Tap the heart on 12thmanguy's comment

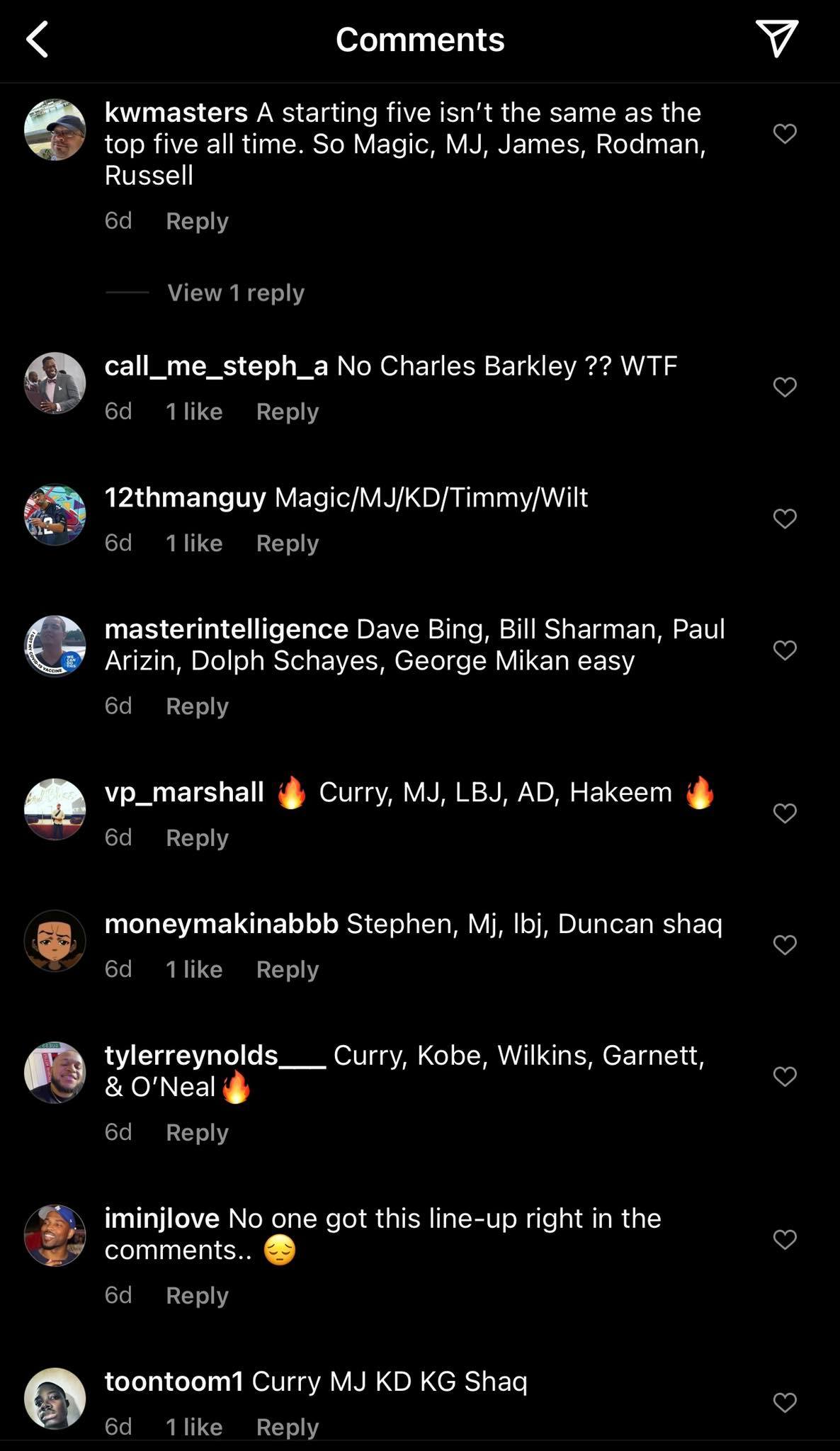coord(785,519)
